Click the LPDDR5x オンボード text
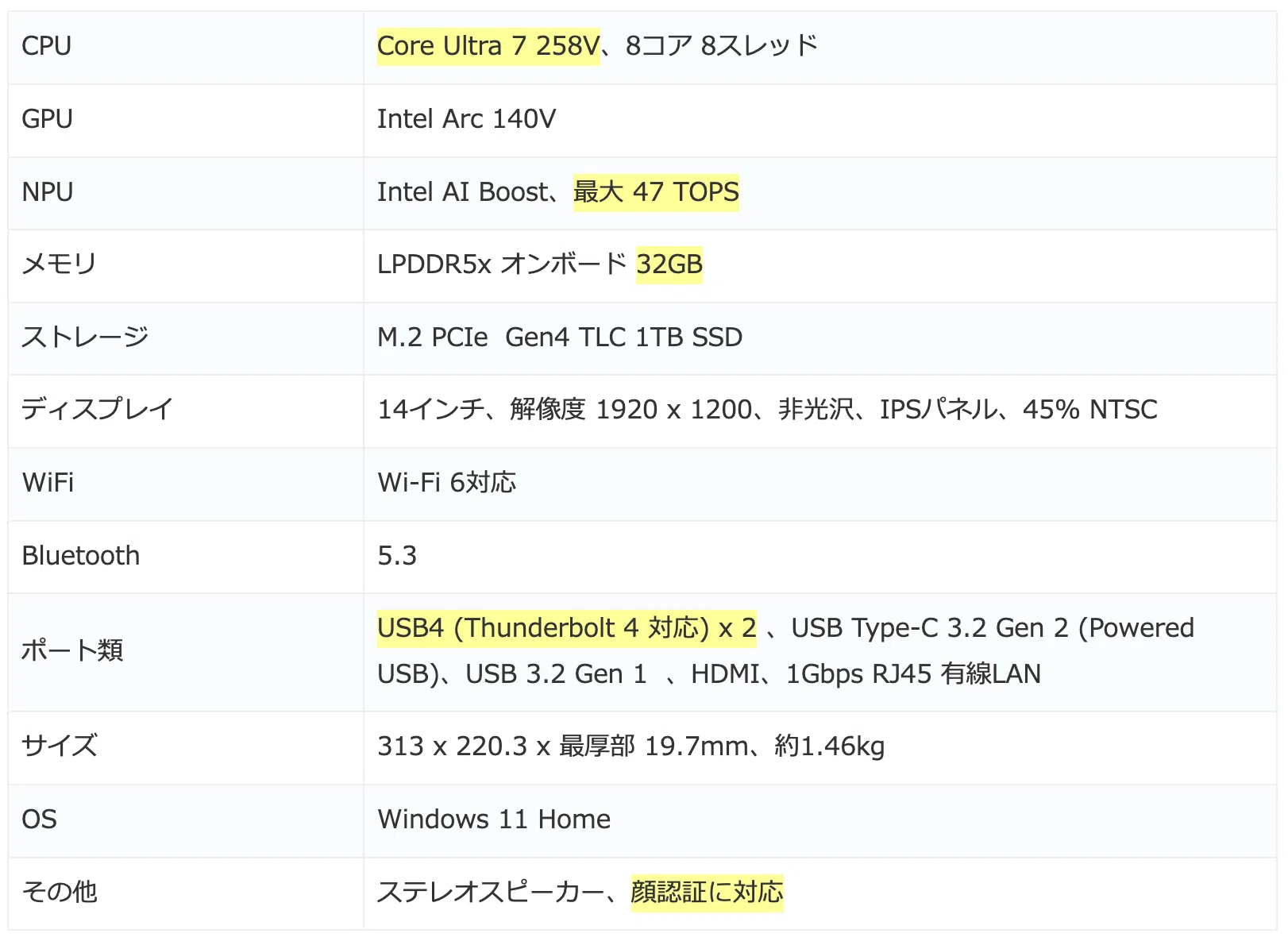 [x=503, y=264]
